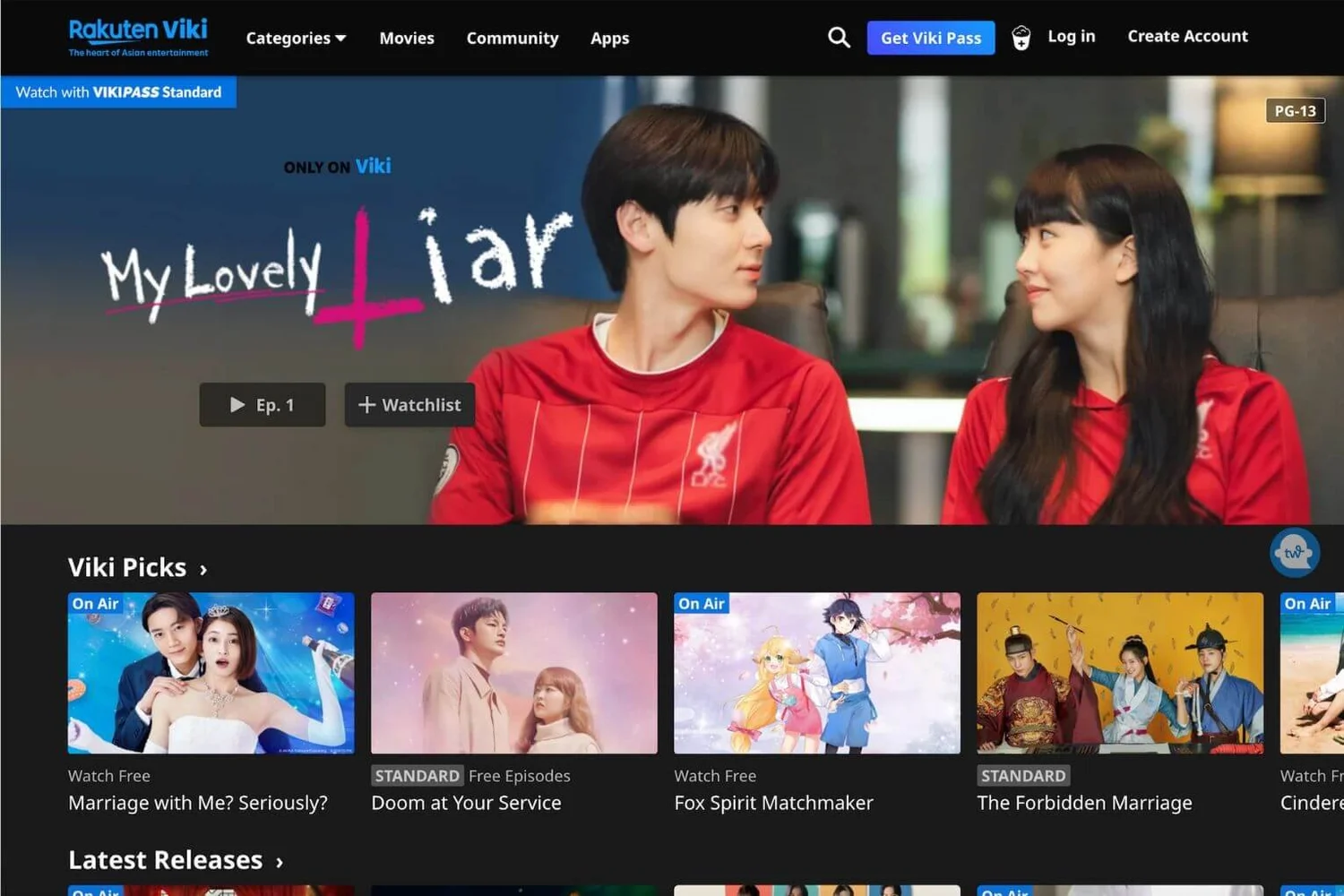Click the Rakuten Viki logo
Image resolution: width=1344 pixels, height=896 pixels.
point(138,38)
